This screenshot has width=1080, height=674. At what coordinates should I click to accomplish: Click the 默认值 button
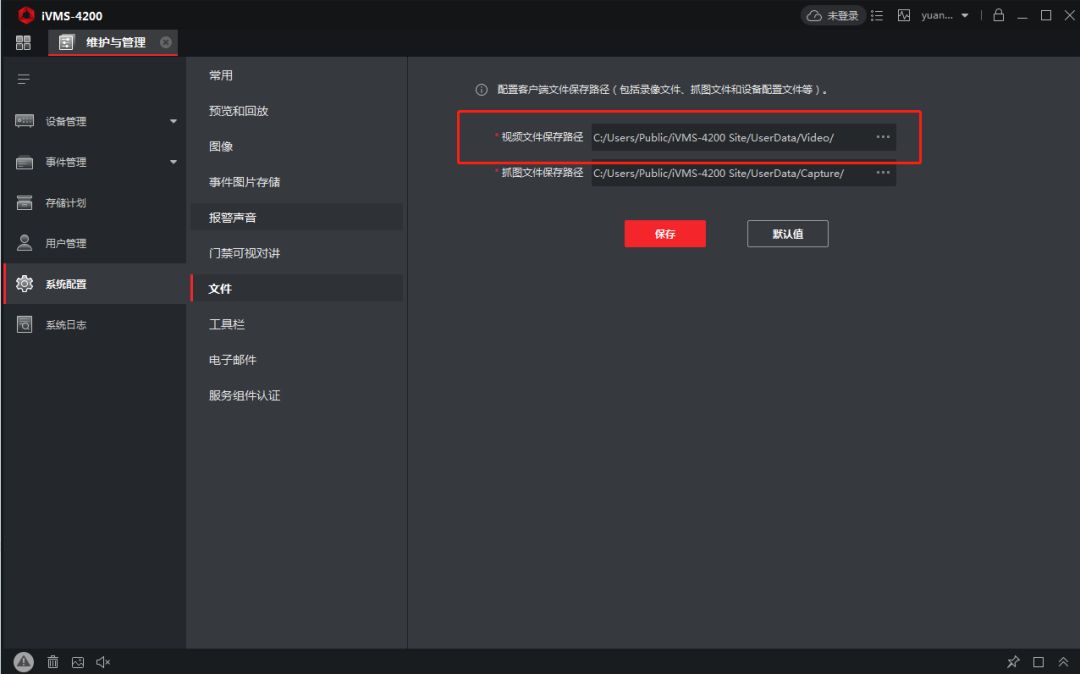click(x=787, y=234)
